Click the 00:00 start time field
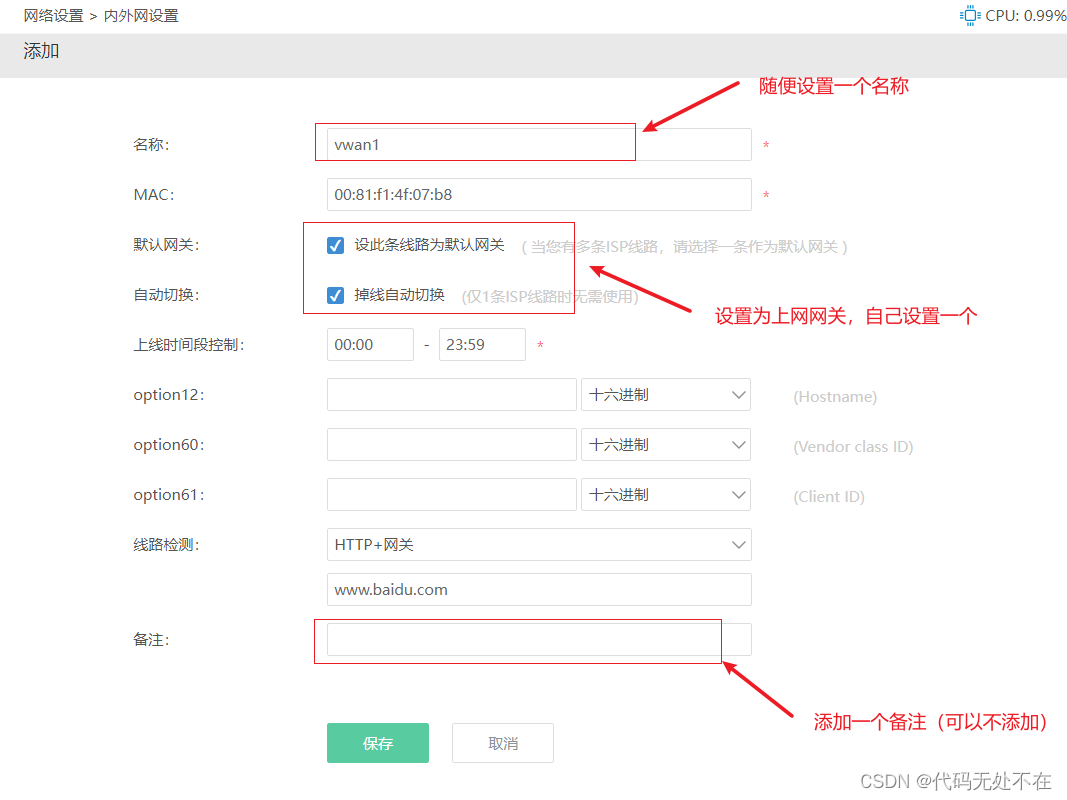 tap(370, 344)
